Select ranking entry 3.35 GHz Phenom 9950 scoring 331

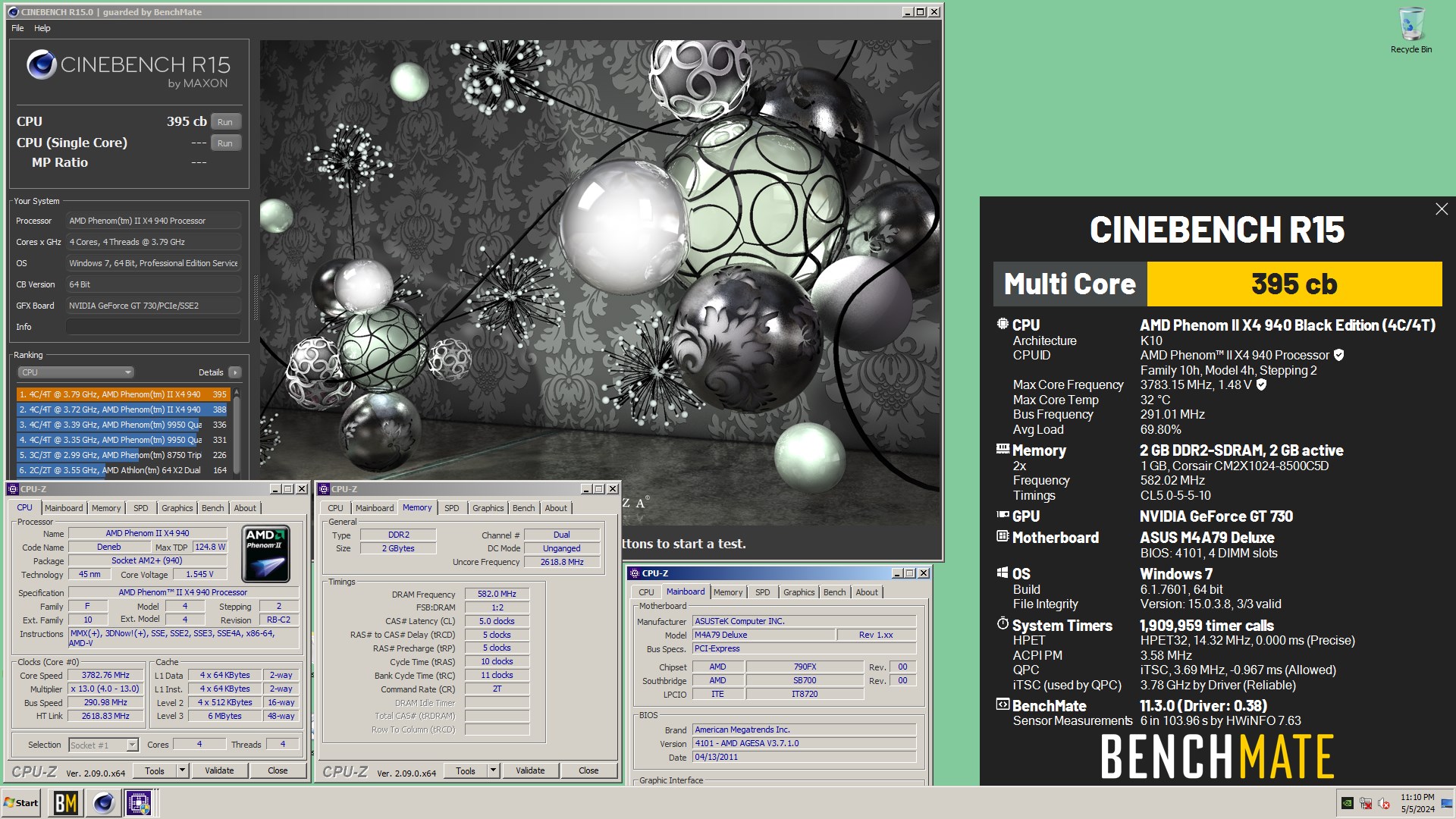point(123,440)
